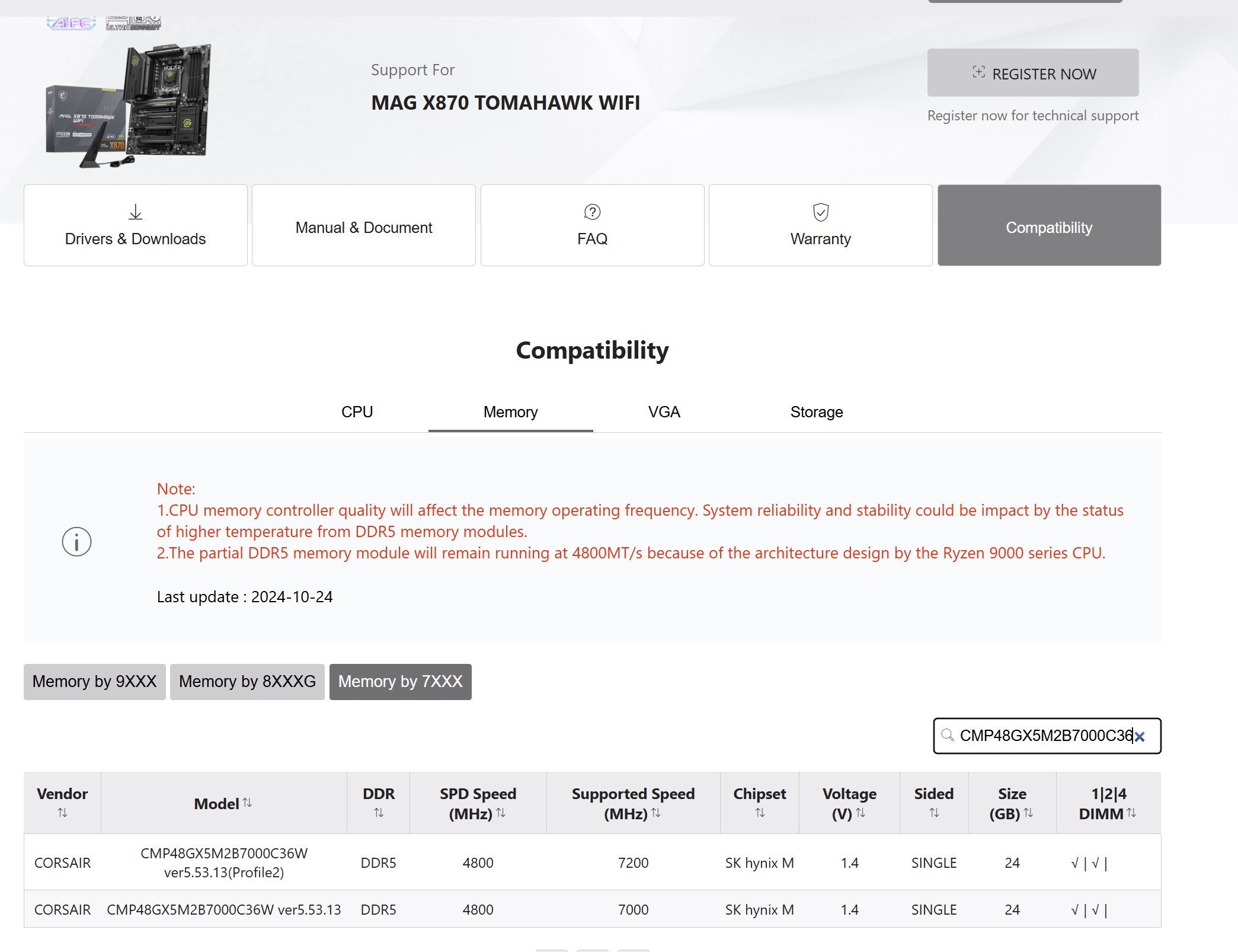Switch to Memory by 9XXX filter

tap(95, 682)
